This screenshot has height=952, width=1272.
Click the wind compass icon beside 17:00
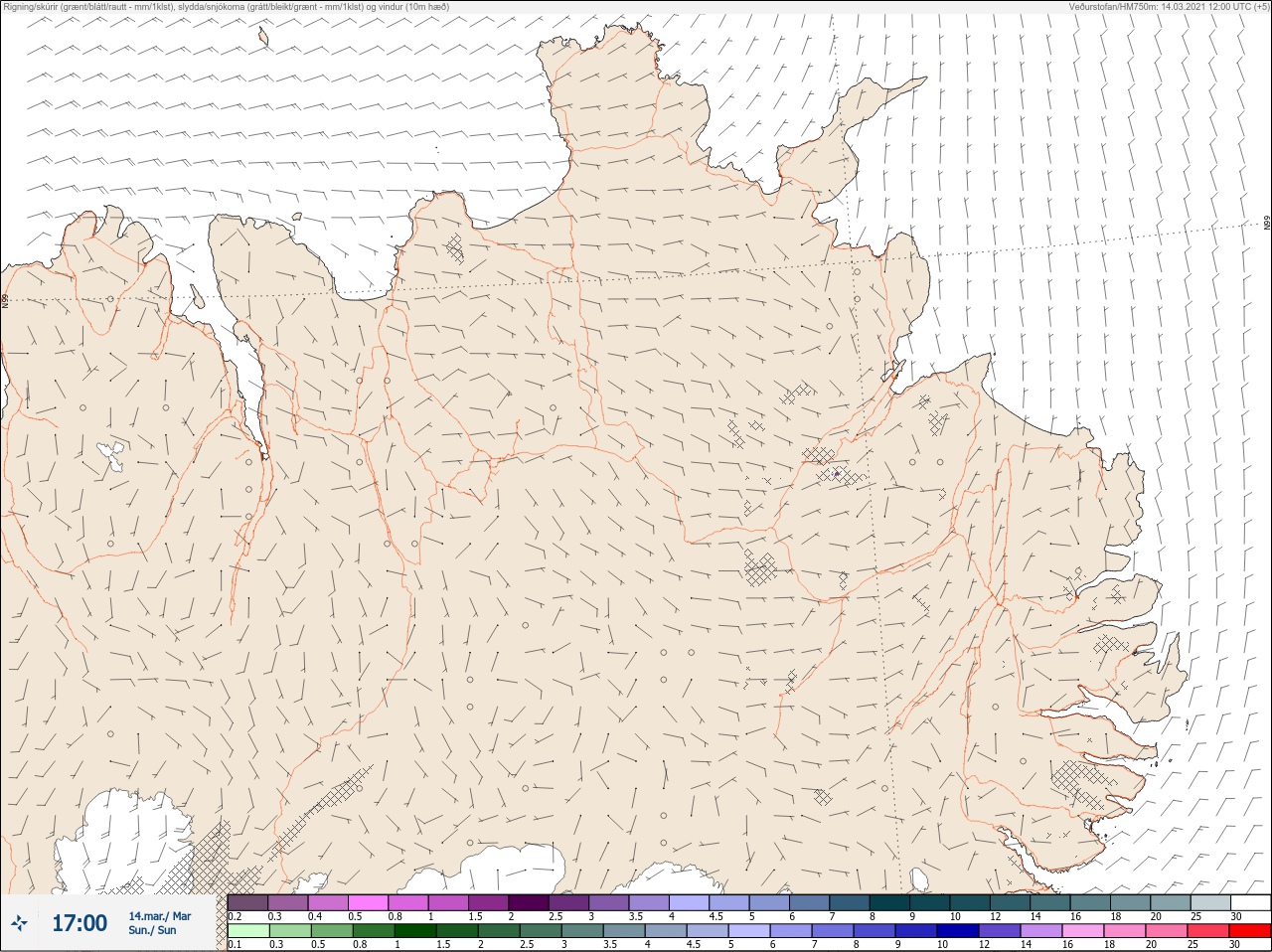(19, 923)
